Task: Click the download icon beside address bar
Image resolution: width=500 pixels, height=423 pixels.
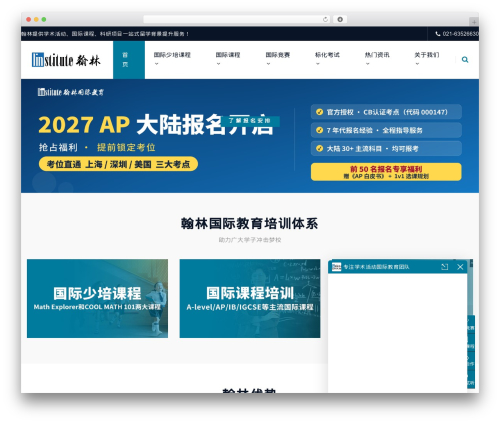Action: [x=340, y=19]
